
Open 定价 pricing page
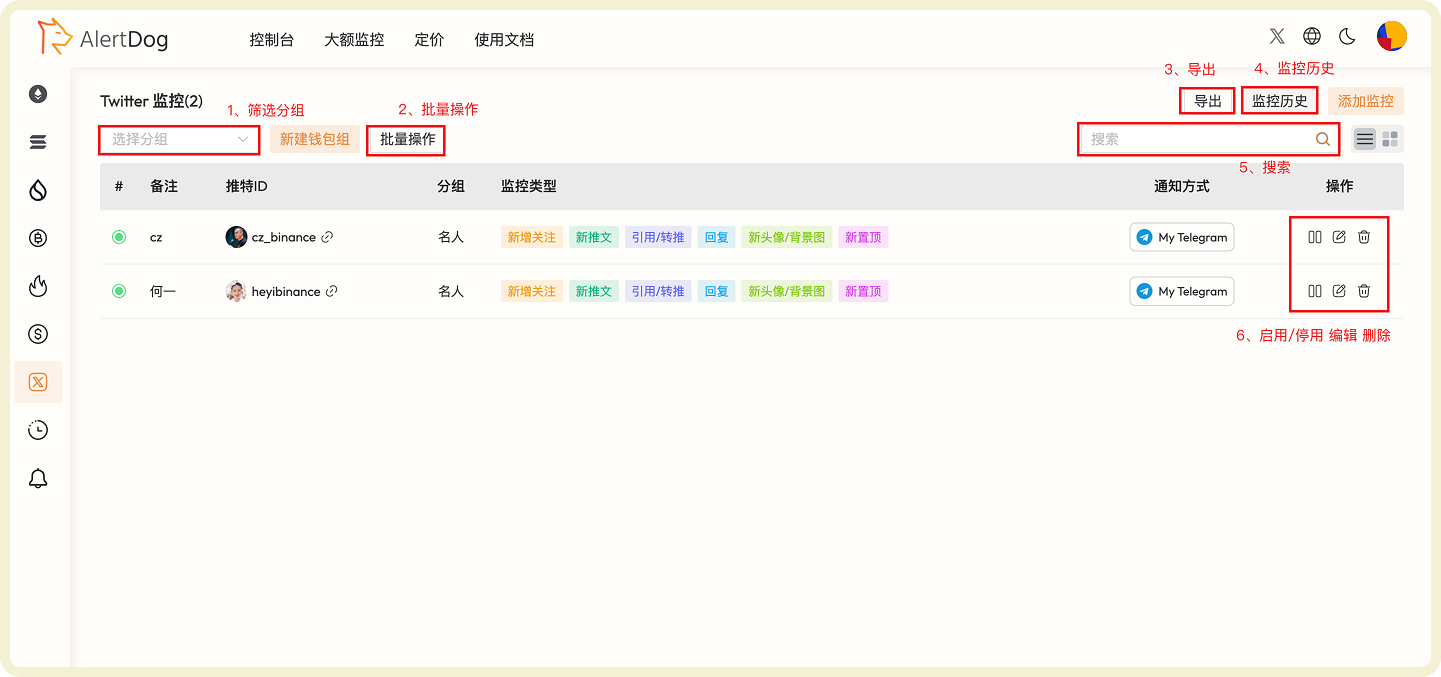coord(429,40)
